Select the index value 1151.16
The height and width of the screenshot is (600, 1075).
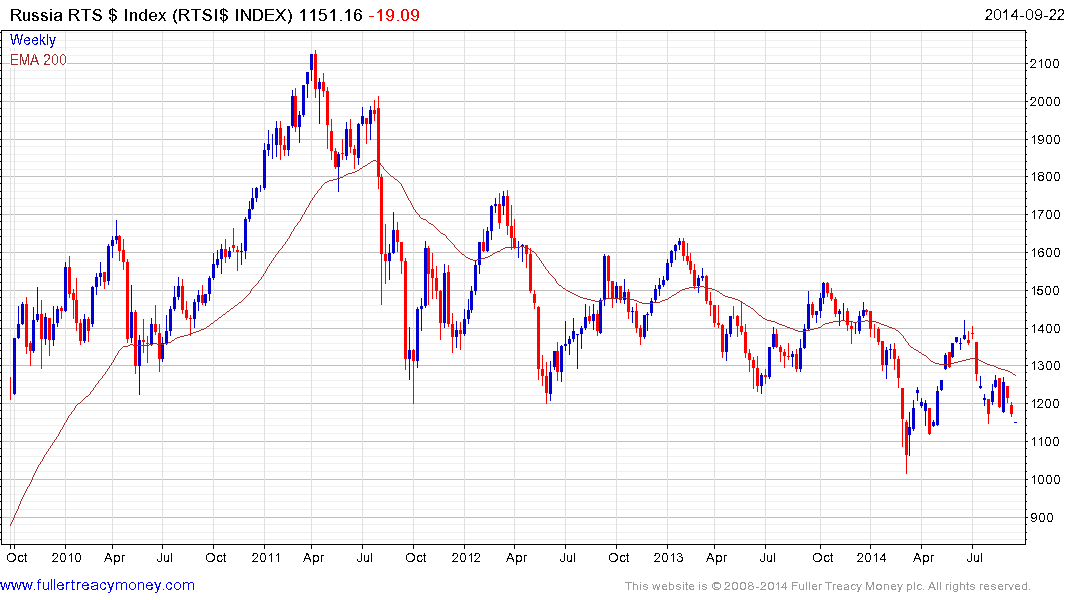click(330, 15)
